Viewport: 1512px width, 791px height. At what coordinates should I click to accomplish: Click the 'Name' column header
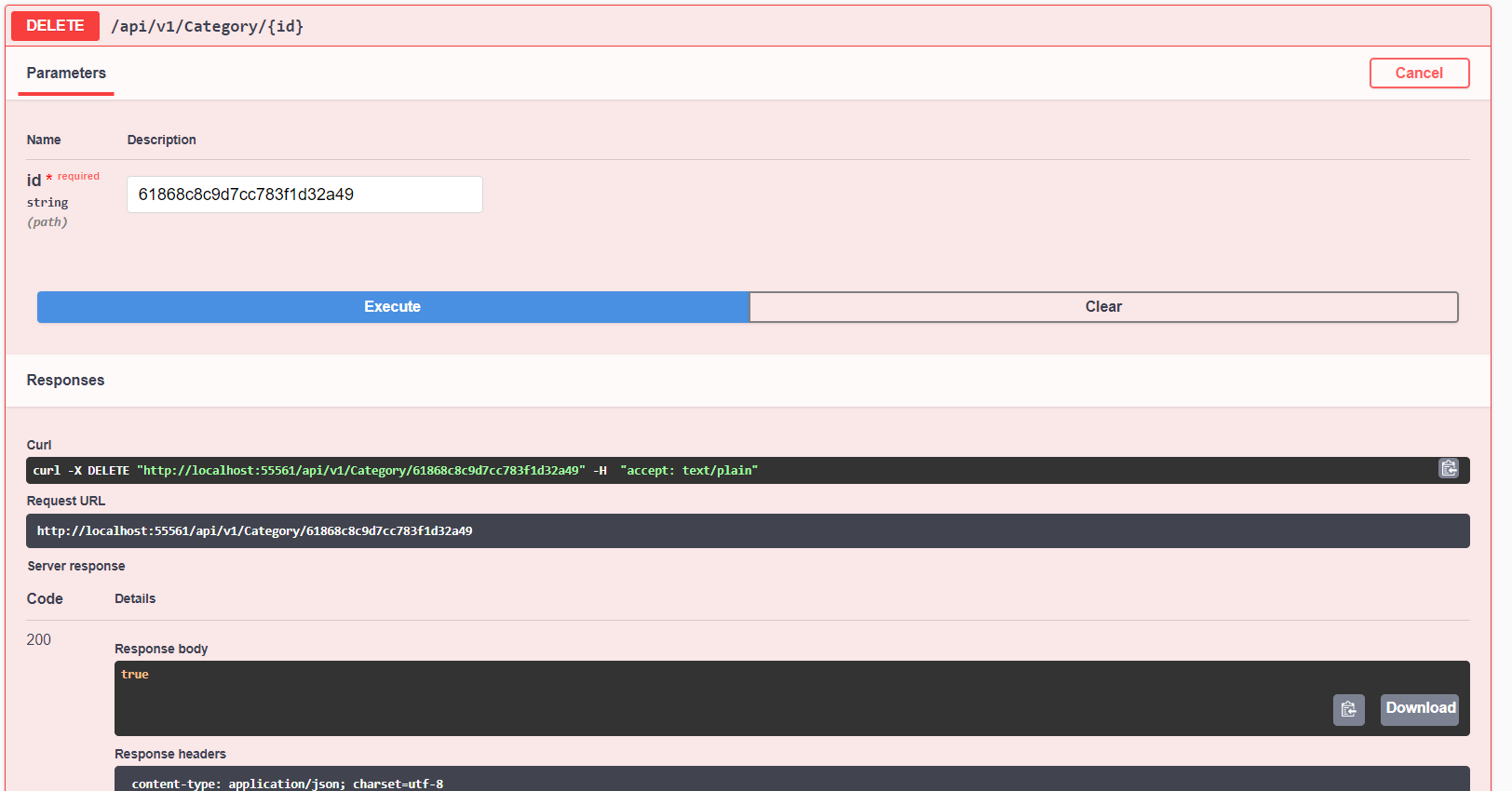[x=44, y=141]
